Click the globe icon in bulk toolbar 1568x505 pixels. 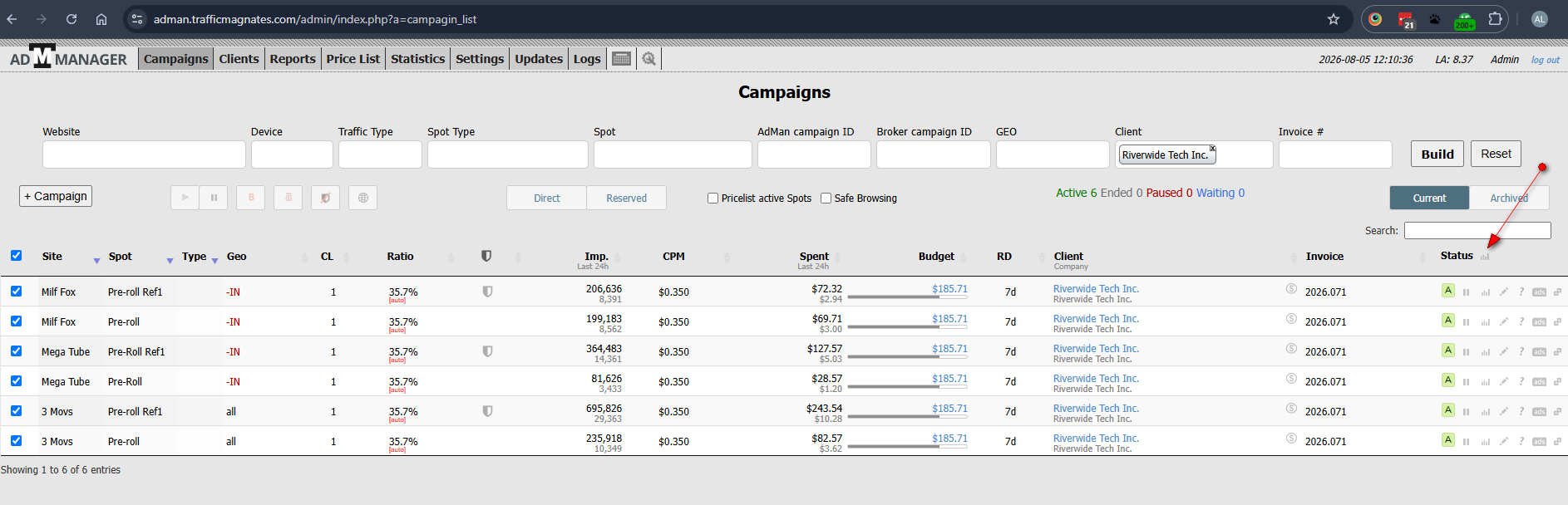coord(362,198)
